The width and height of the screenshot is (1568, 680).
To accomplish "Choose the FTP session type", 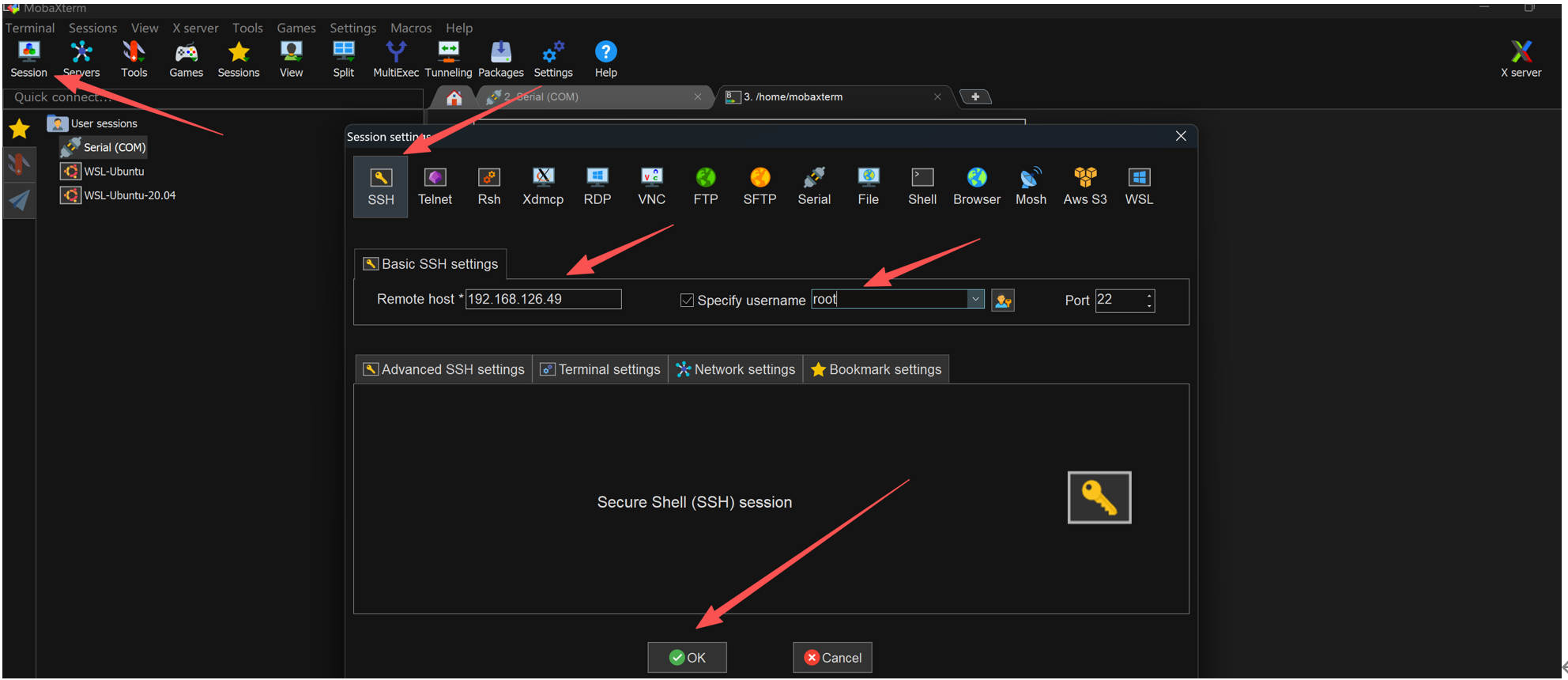I will [706, 187].
